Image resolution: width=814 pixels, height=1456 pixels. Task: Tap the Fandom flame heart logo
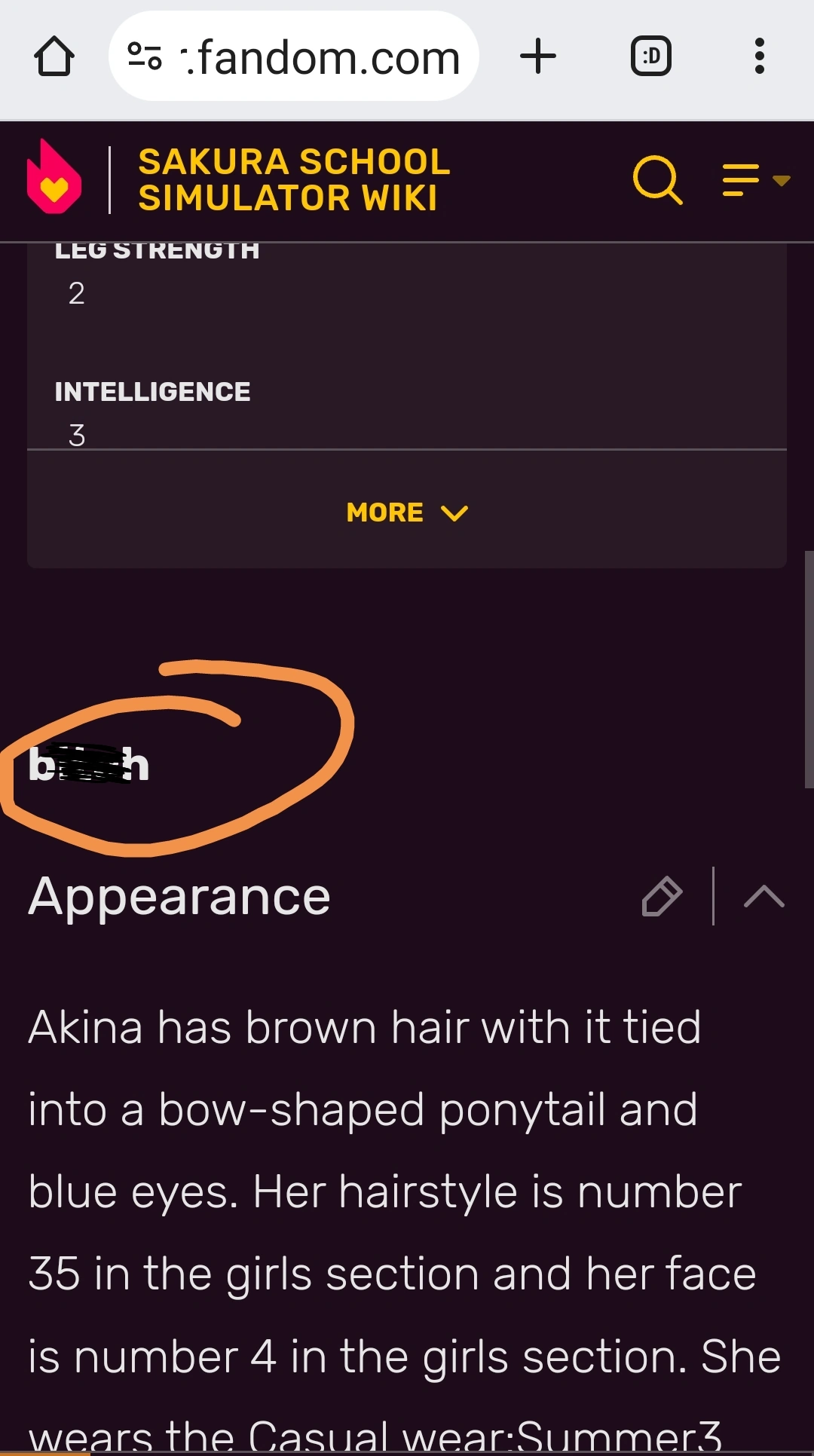[x=54, y=178]
